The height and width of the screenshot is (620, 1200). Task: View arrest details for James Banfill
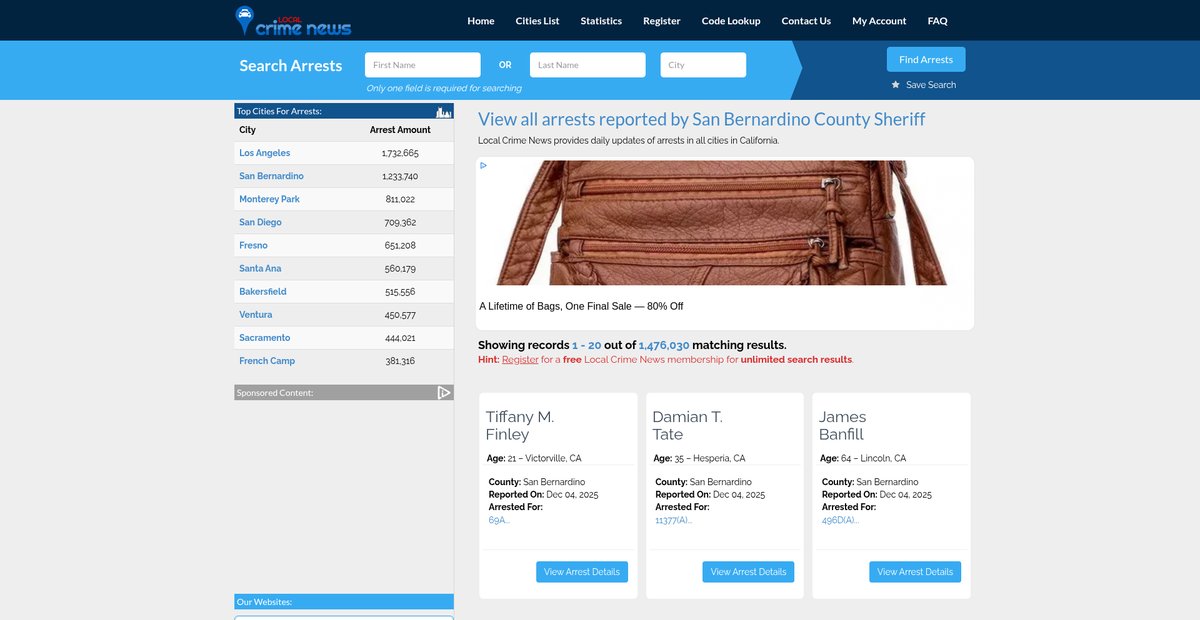click(915, 572)
